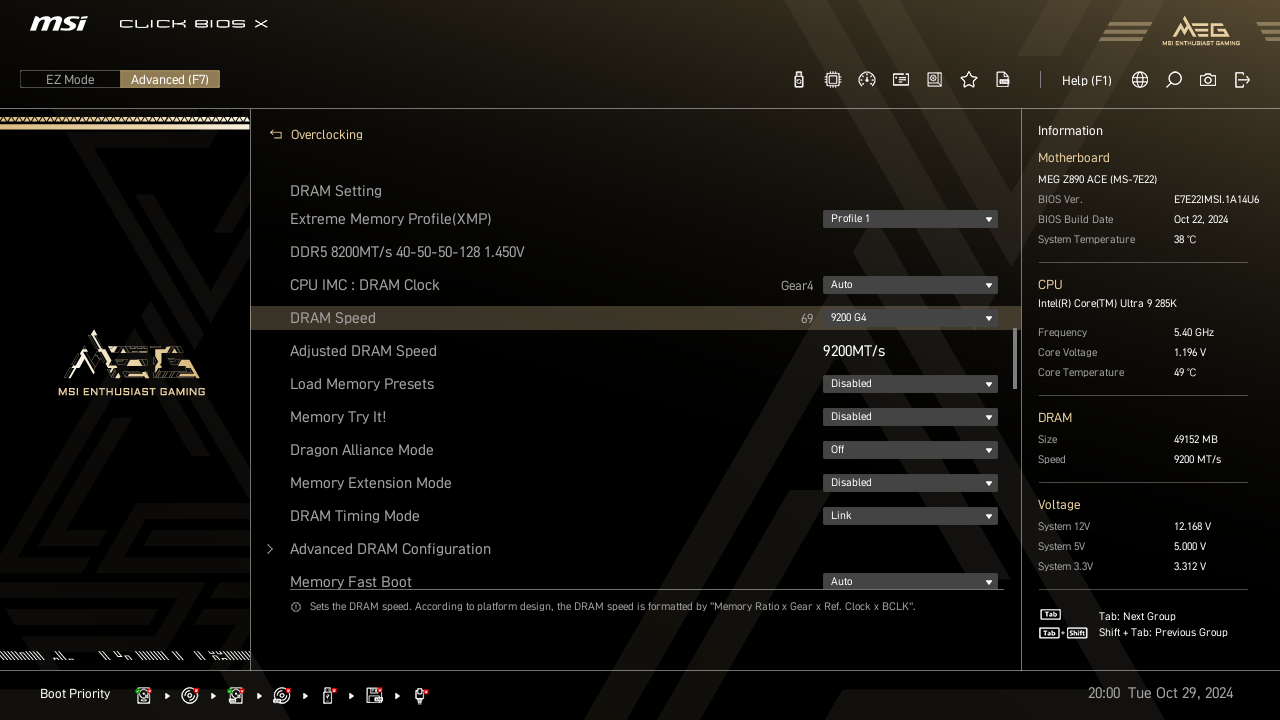Open the Extreme Memory Profile dropdown showing Profile 1

(x=910, y=219)
